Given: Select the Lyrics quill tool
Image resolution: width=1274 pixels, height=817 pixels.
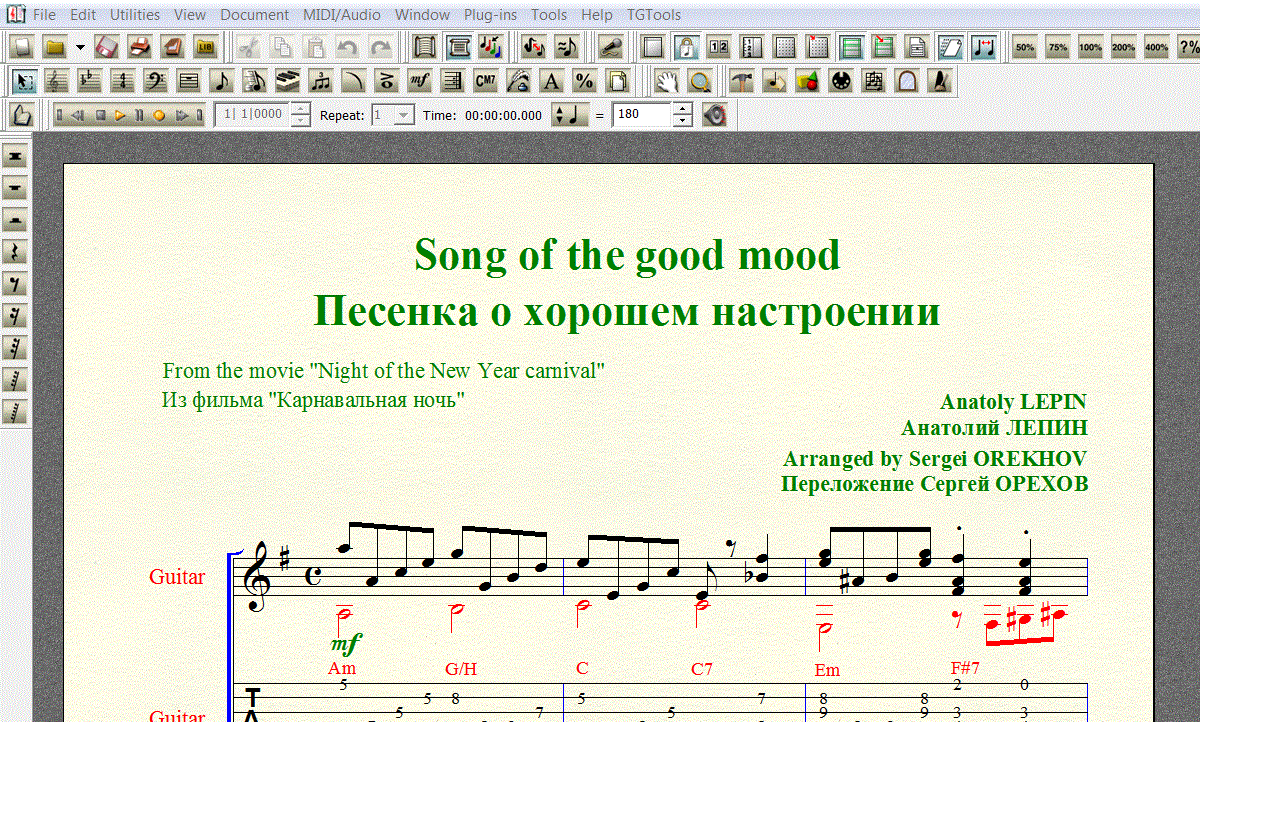Looking at the screenshot, I should (518, 81).
